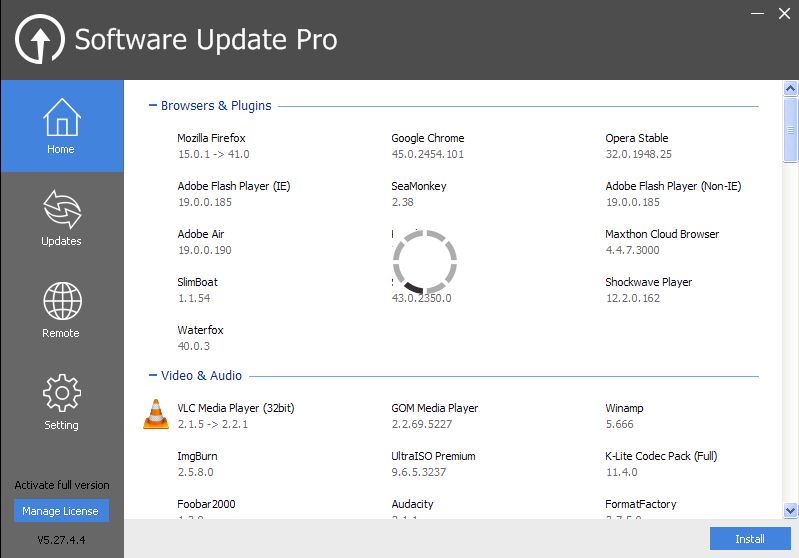Click Firefox version 15.0.1 -> 41.0
799x558 pixels.
pos(214,154)
